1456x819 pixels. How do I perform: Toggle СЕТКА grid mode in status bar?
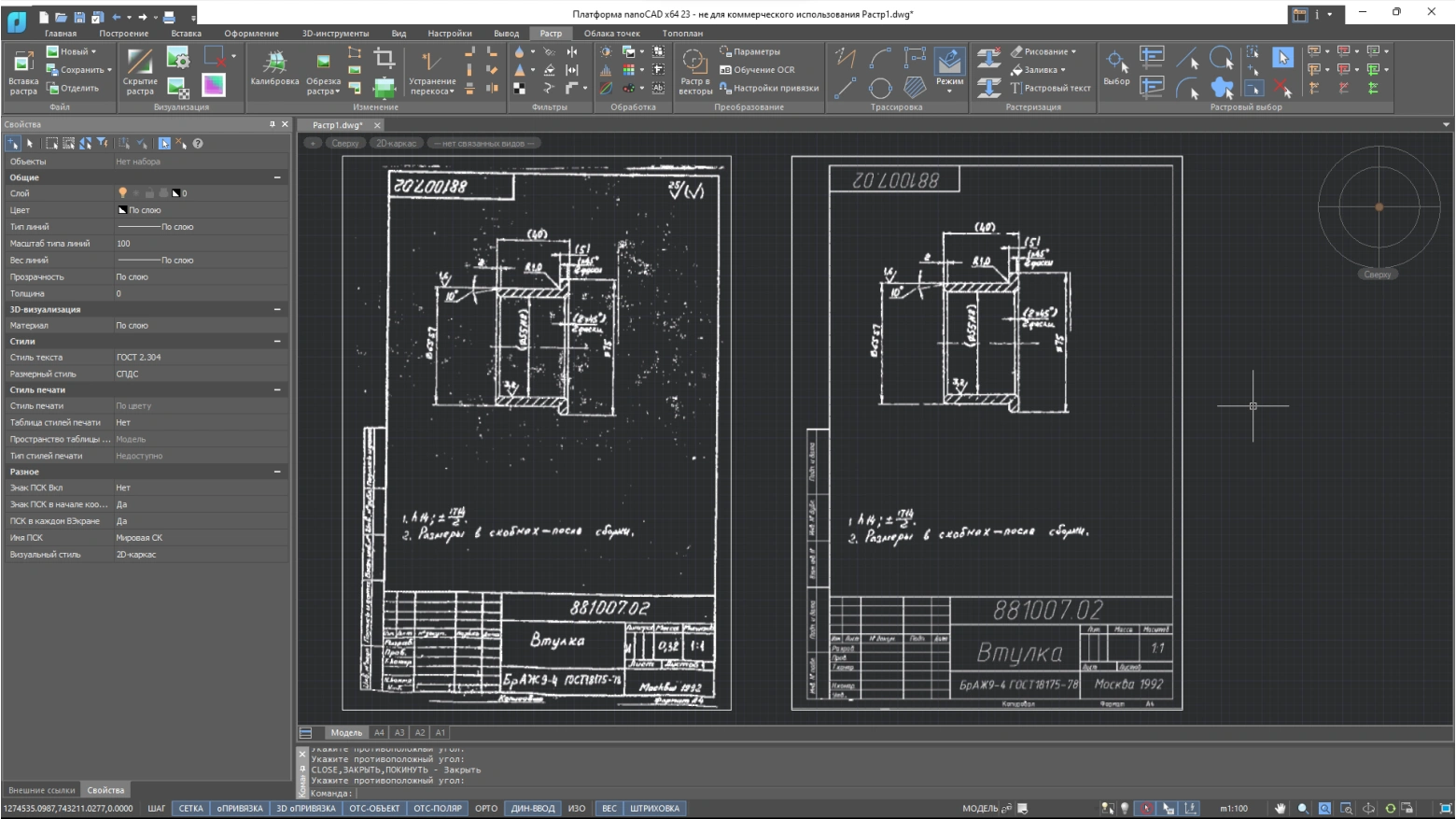(190, 809)
